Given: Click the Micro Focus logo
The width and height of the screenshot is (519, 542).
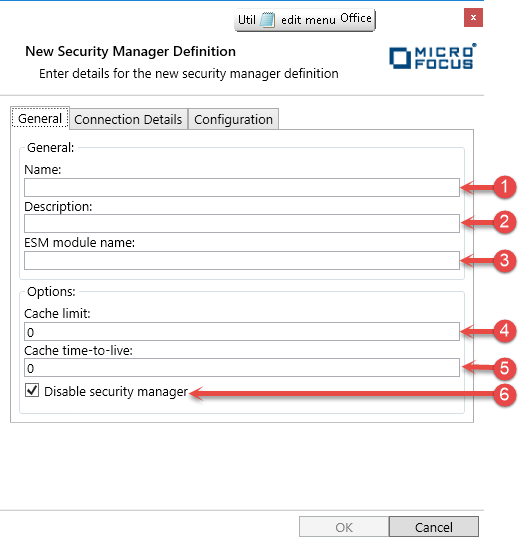Looking at the screenshot, I should (x=433, y=56).
